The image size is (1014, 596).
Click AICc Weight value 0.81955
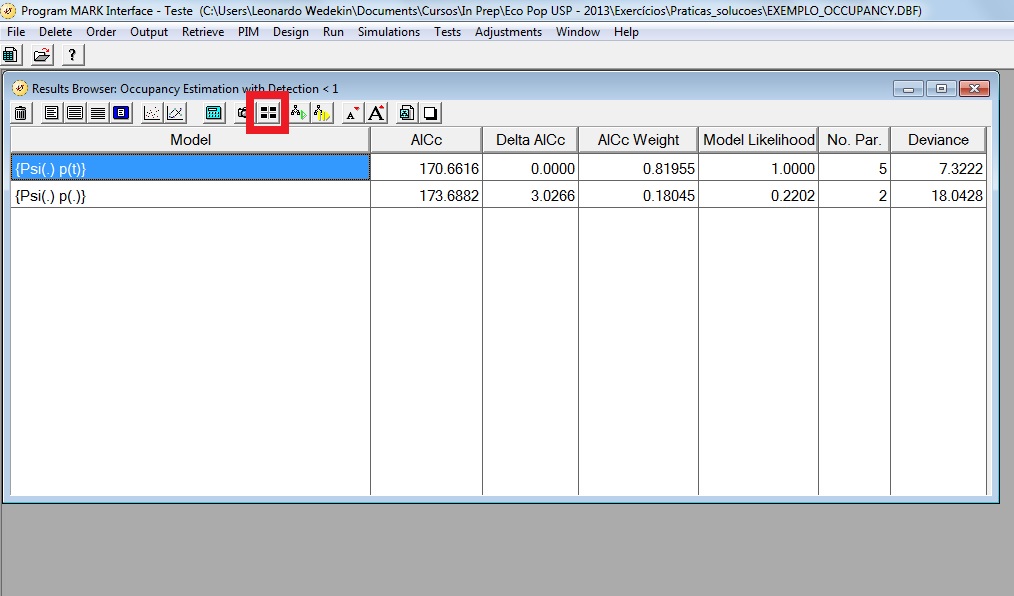[x=669, y=169]
